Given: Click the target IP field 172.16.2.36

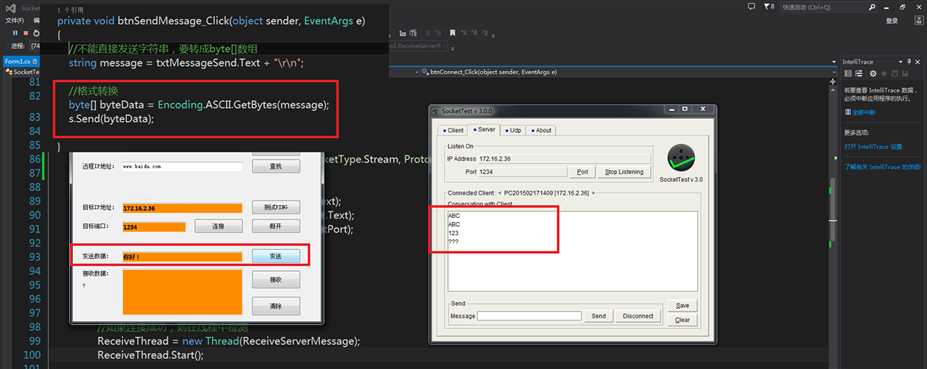Looking at the screenshot, I should point(182,208).
